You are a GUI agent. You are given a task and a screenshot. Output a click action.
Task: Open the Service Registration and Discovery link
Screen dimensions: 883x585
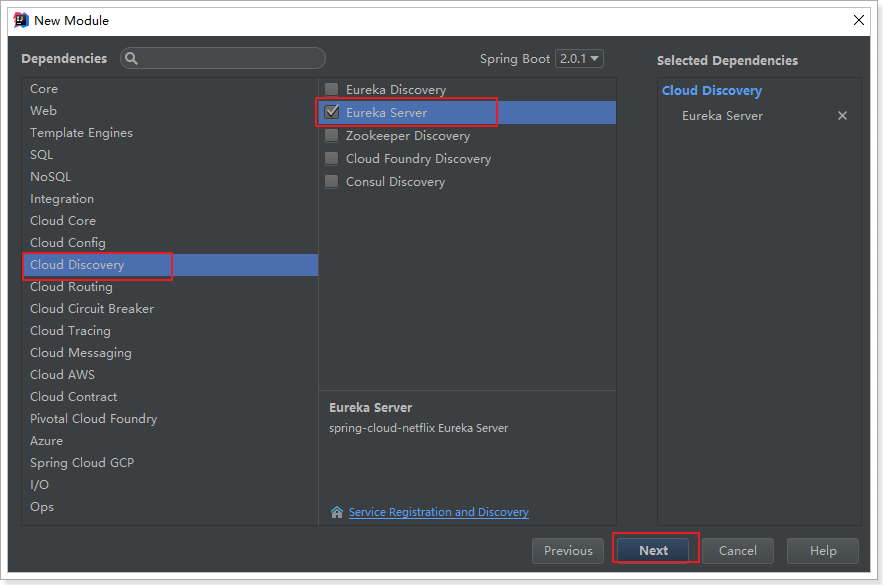click(439, 512)
